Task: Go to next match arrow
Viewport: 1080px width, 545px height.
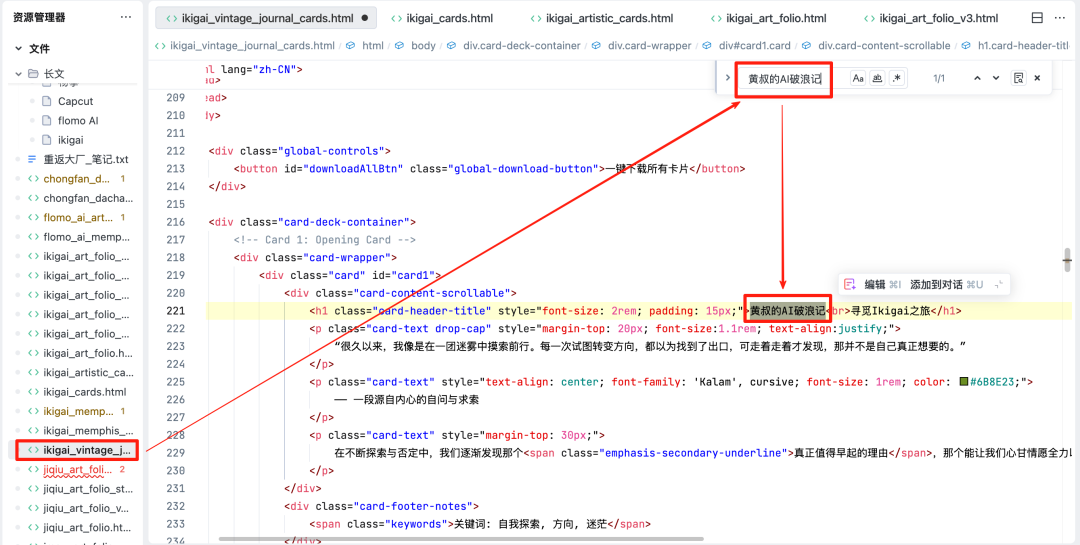Action: point(995,79)
